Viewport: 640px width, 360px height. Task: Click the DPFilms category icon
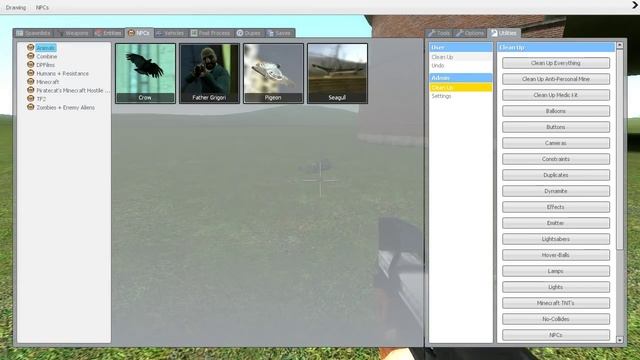30,64
